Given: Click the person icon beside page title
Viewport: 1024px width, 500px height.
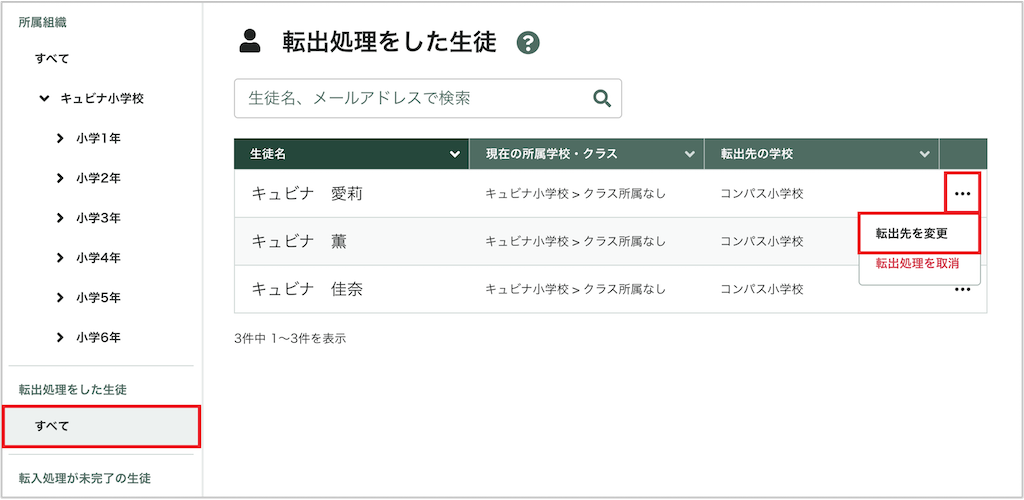Looking at the screenshot, I should (249, 42).
